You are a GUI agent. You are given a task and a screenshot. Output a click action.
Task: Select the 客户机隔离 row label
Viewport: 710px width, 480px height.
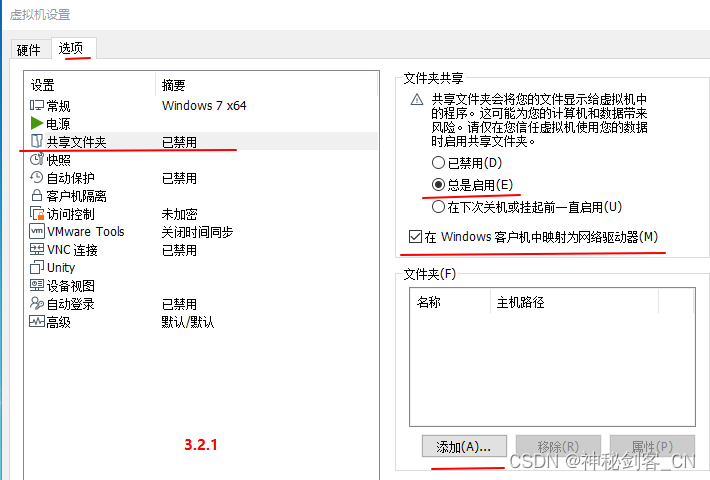[x=77, y=196]
